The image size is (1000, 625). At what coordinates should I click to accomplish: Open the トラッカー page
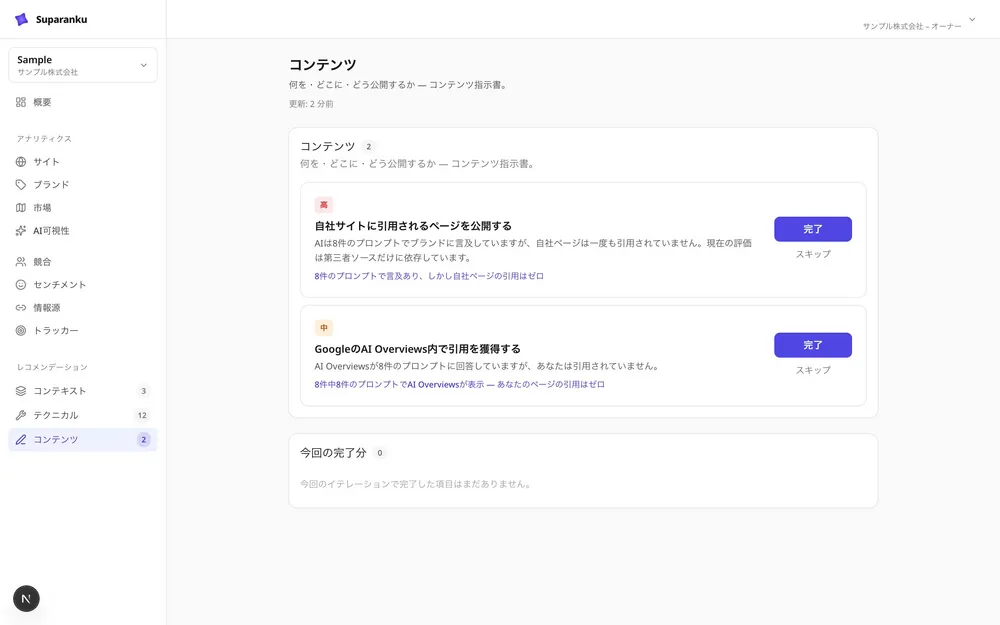pyautogui.click(x=83, y=331)
